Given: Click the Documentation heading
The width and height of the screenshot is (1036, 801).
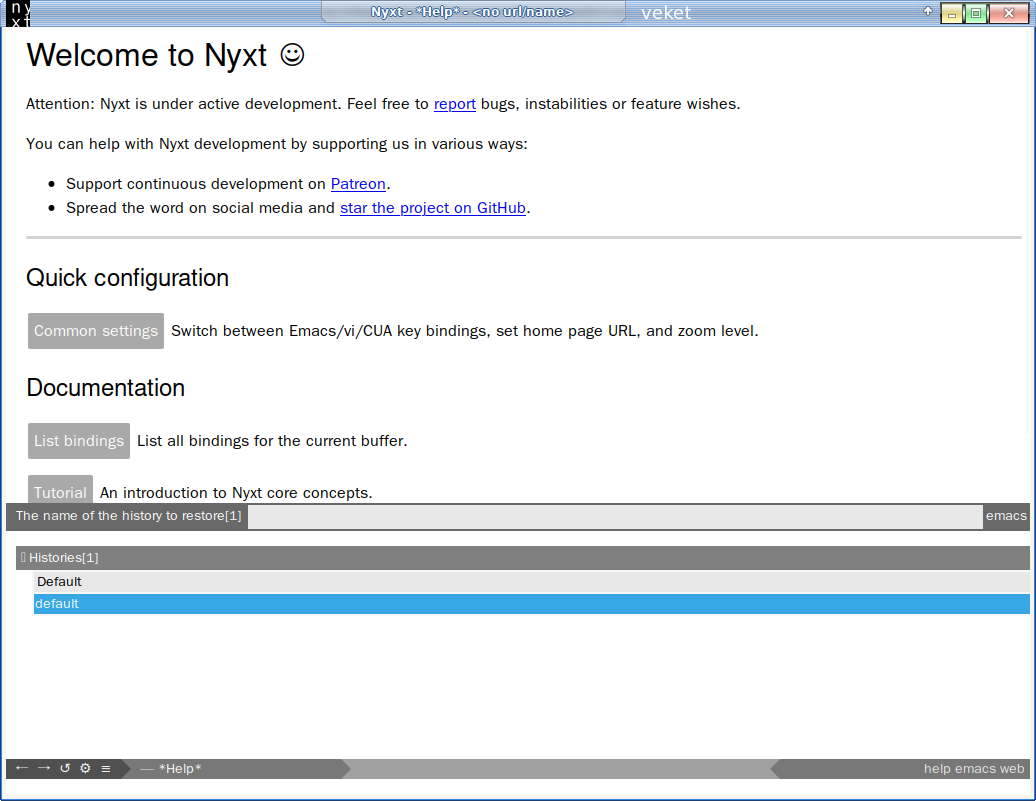Looking at the screenshot, I should click(106, 388).
